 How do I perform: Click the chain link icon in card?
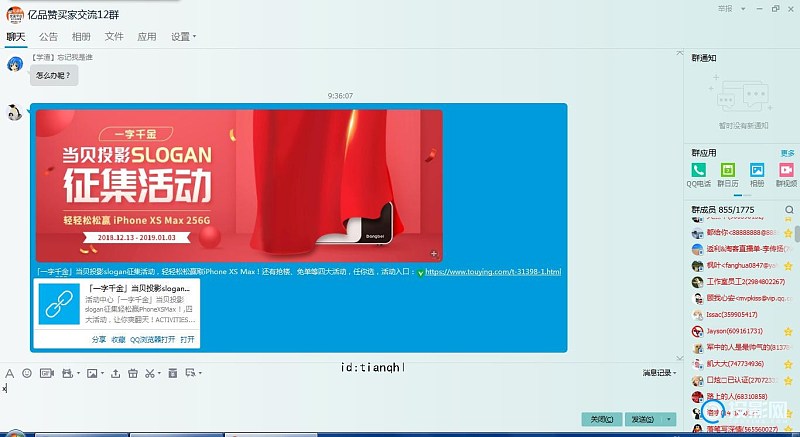(x=59, y=304)
